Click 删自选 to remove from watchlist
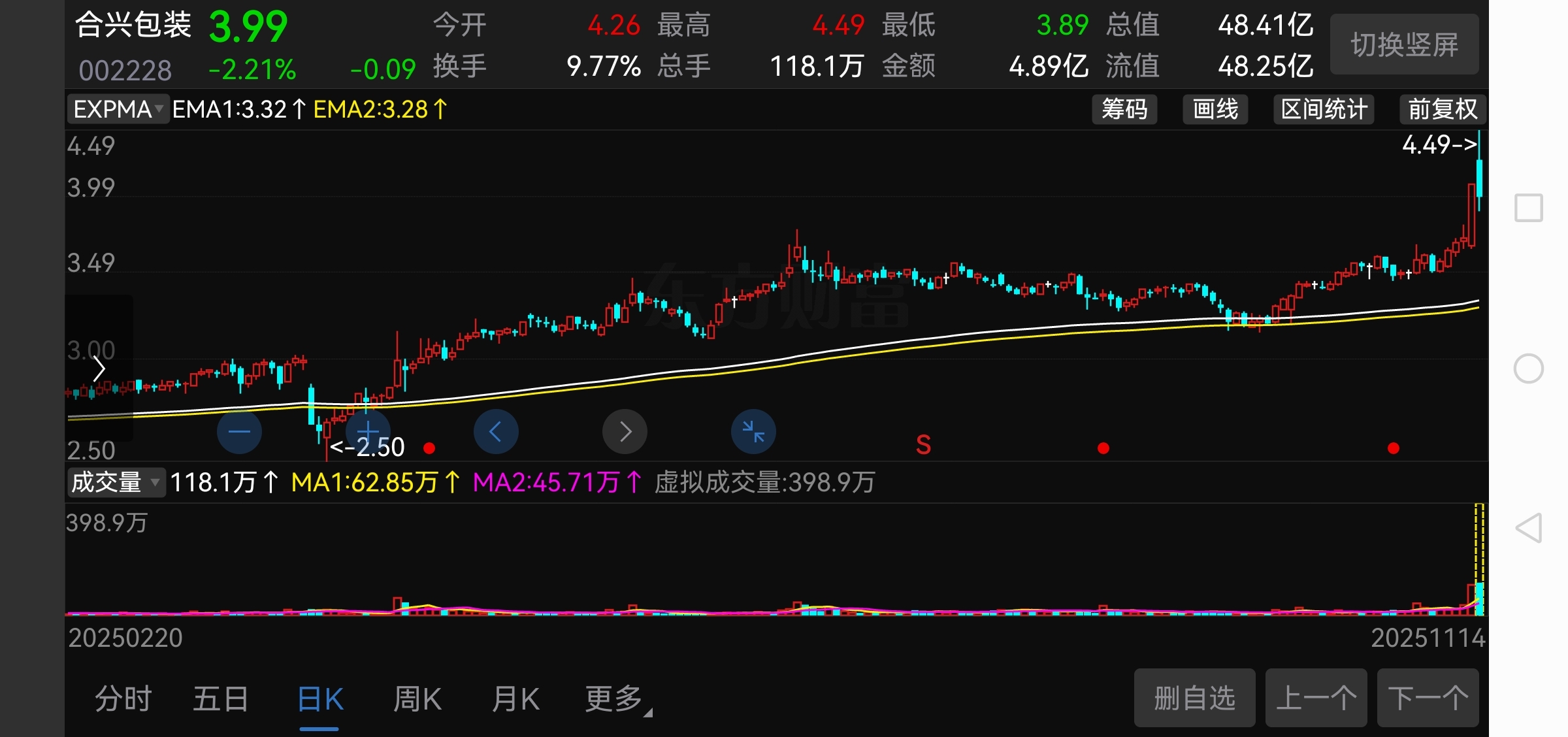 [1194, 698]
